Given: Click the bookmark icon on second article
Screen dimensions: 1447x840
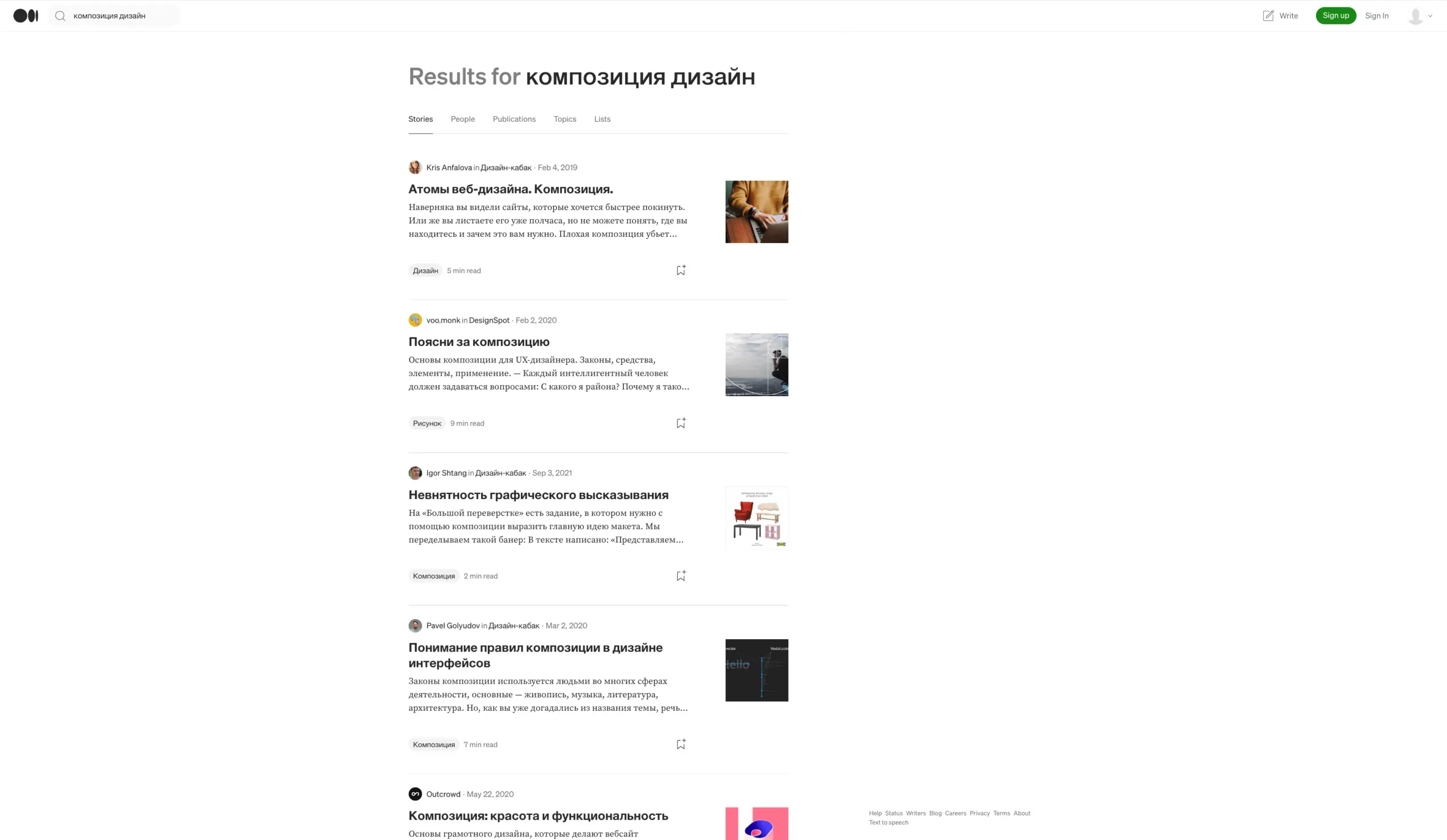Looking at the screenshot, I should coord(681,422).
